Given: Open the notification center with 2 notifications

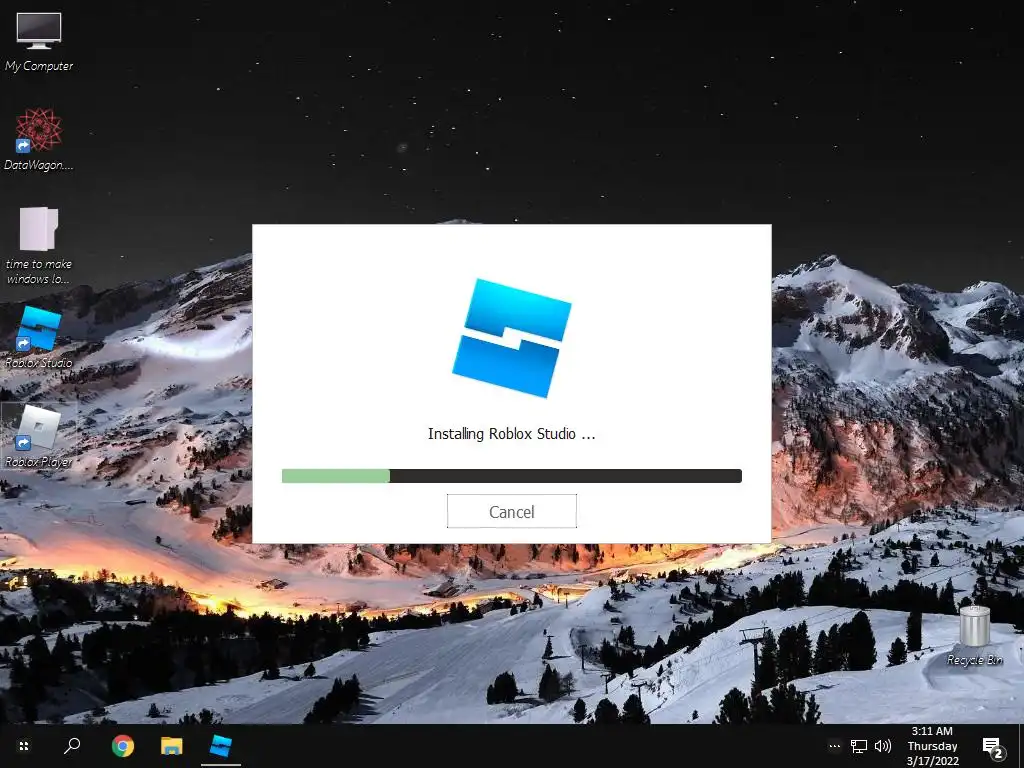Looking at the screenshot, I should click(x=992, y=747).
